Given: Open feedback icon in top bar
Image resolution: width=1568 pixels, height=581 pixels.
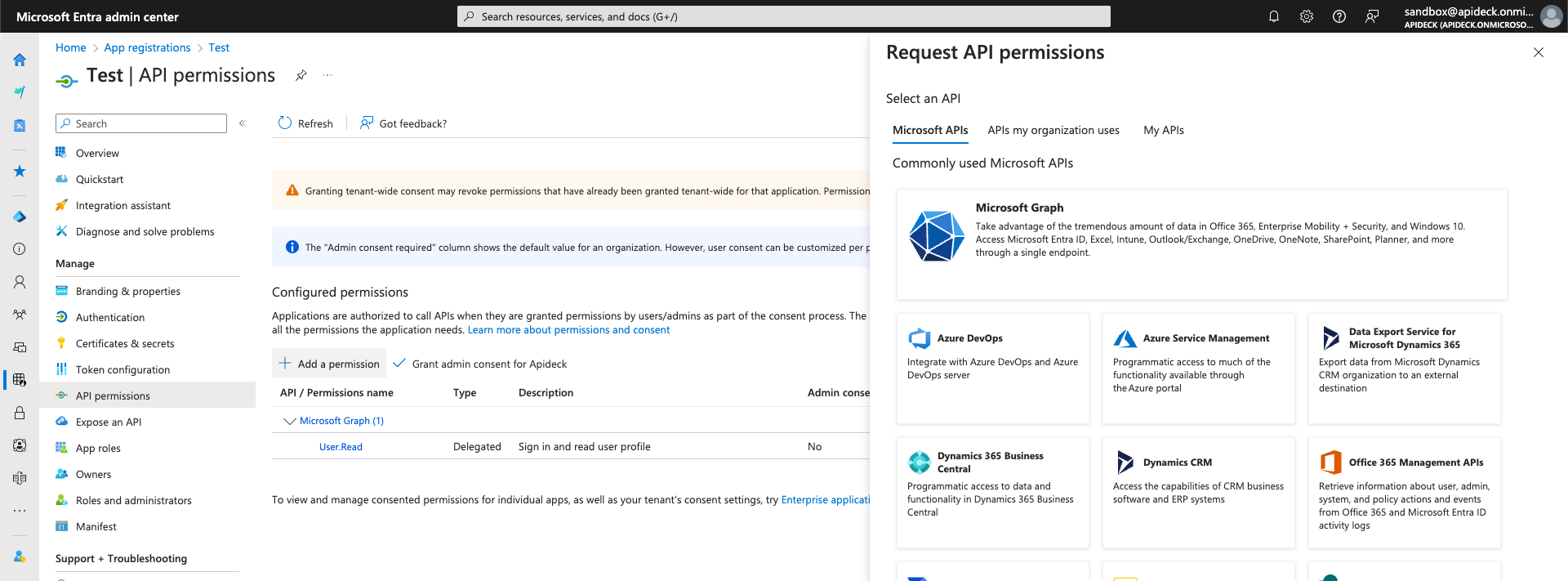Looking at the screenshot, I should (x=1372, y=16).
